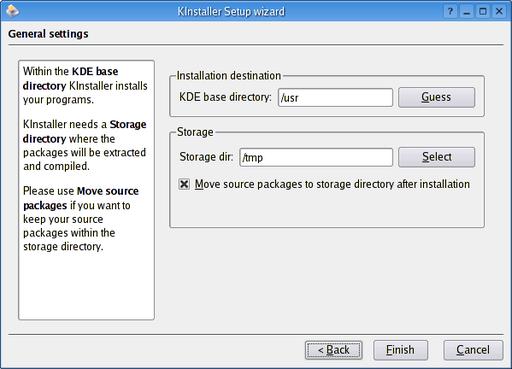Click the Move source packages label text
This screenshot has width=512, height=369.
pyautogui.click(x=332, y=184)
